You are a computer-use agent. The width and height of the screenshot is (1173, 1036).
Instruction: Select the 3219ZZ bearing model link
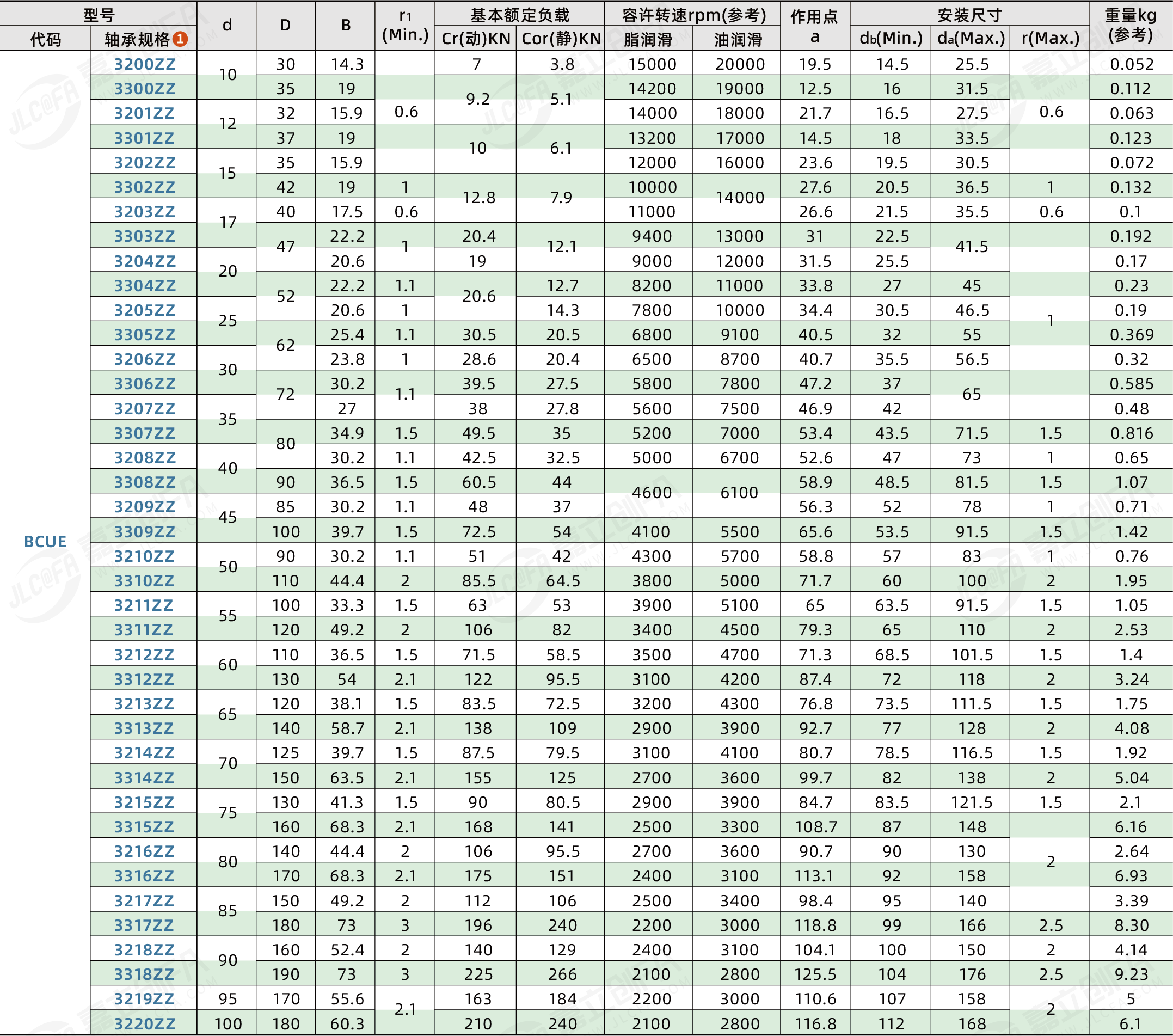(144, 1000)
